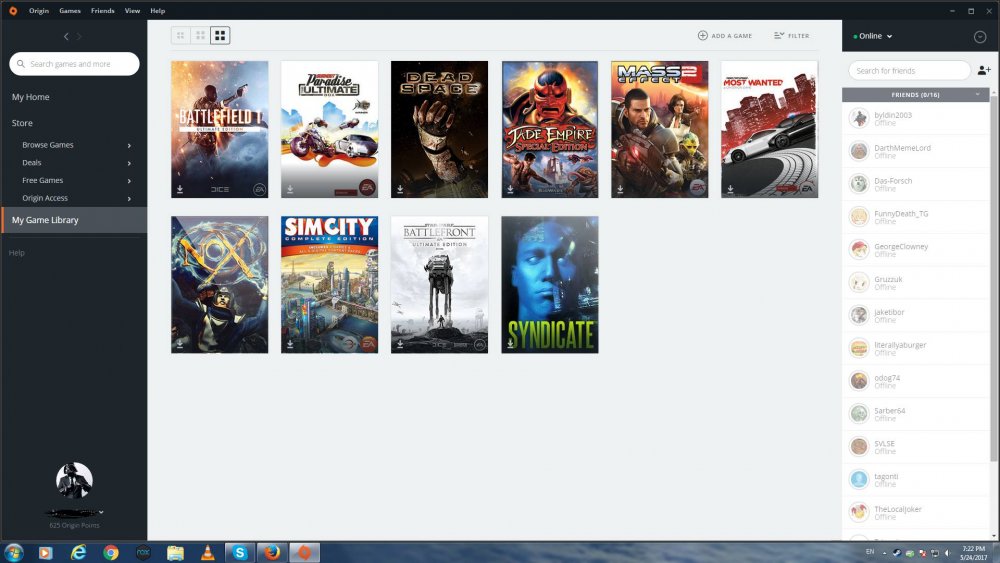
Task: Select friend DarthMemeLord
Action: click(915, 151)
